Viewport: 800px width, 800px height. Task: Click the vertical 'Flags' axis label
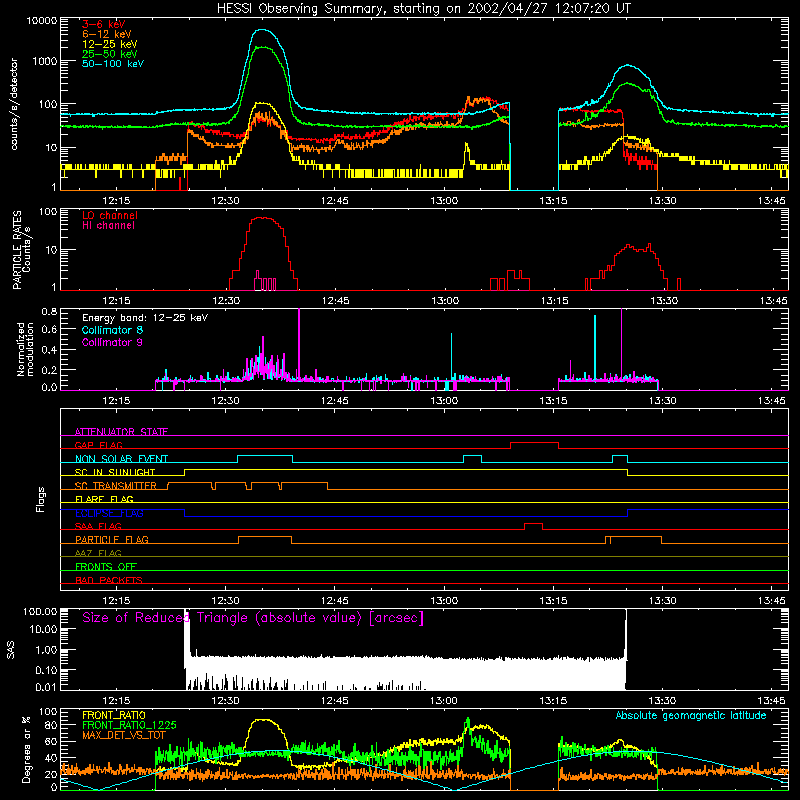[x=40, y=499]
